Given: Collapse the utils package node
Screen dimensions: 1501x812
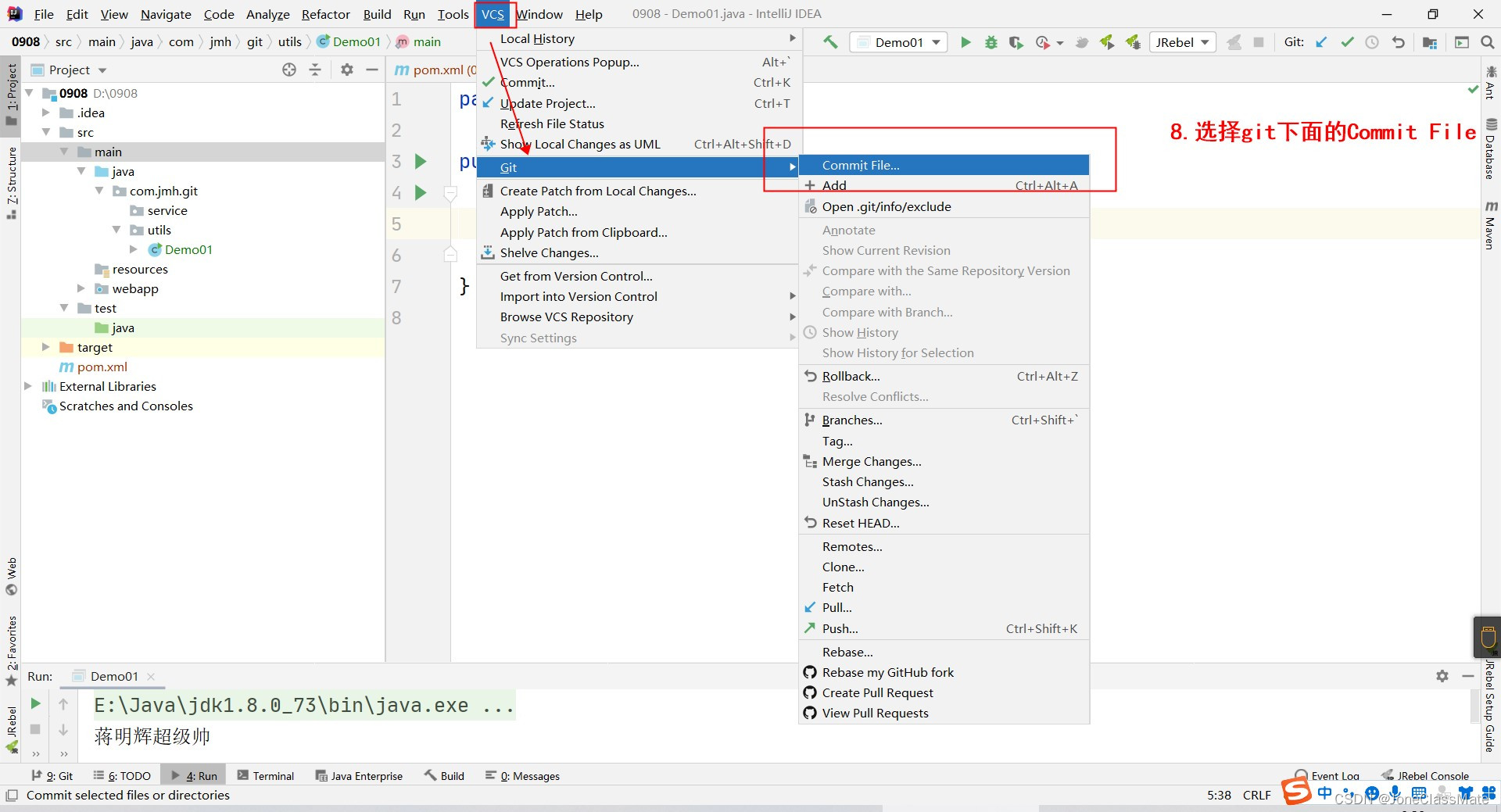Looking at the screenshot, I should point(116,230).
